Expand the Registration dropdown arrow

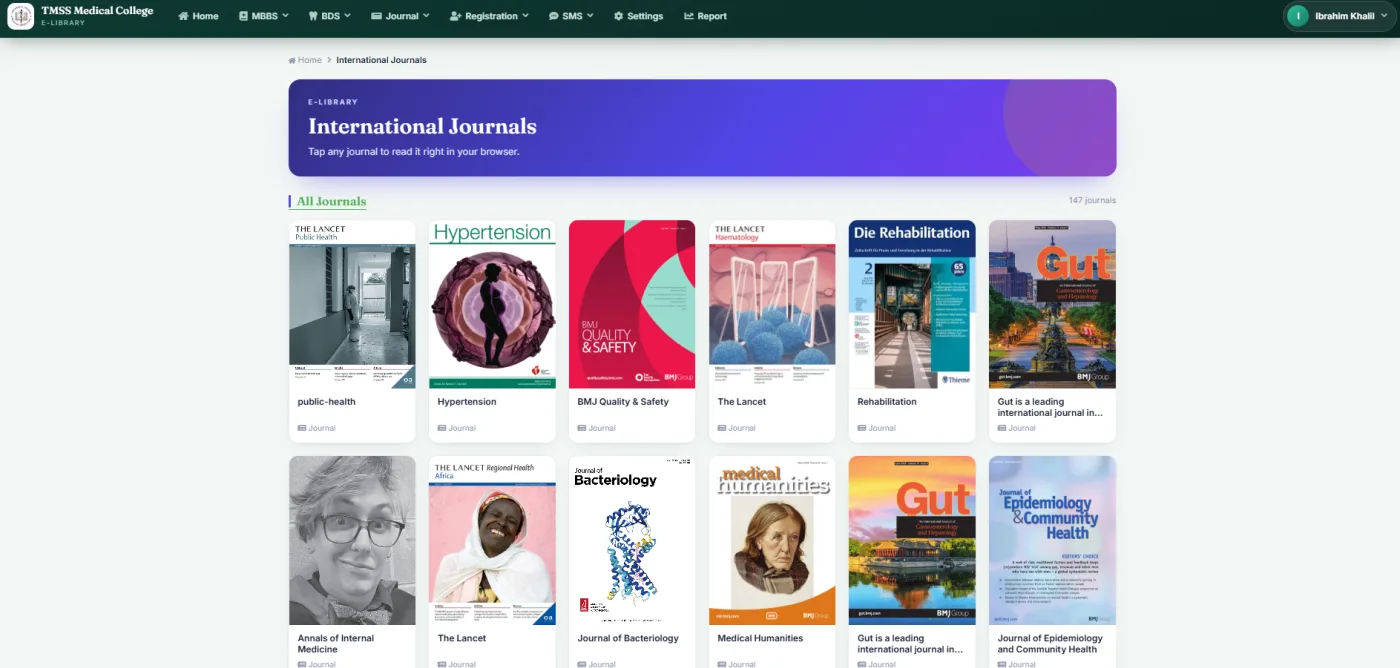[525, 16]
